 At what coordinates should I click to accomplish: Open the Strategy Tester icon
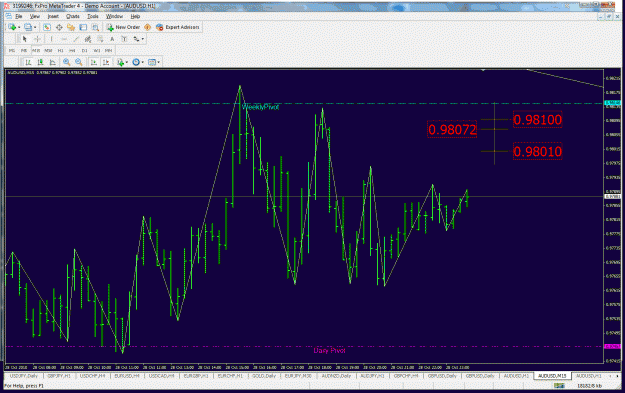coord(95,27)
